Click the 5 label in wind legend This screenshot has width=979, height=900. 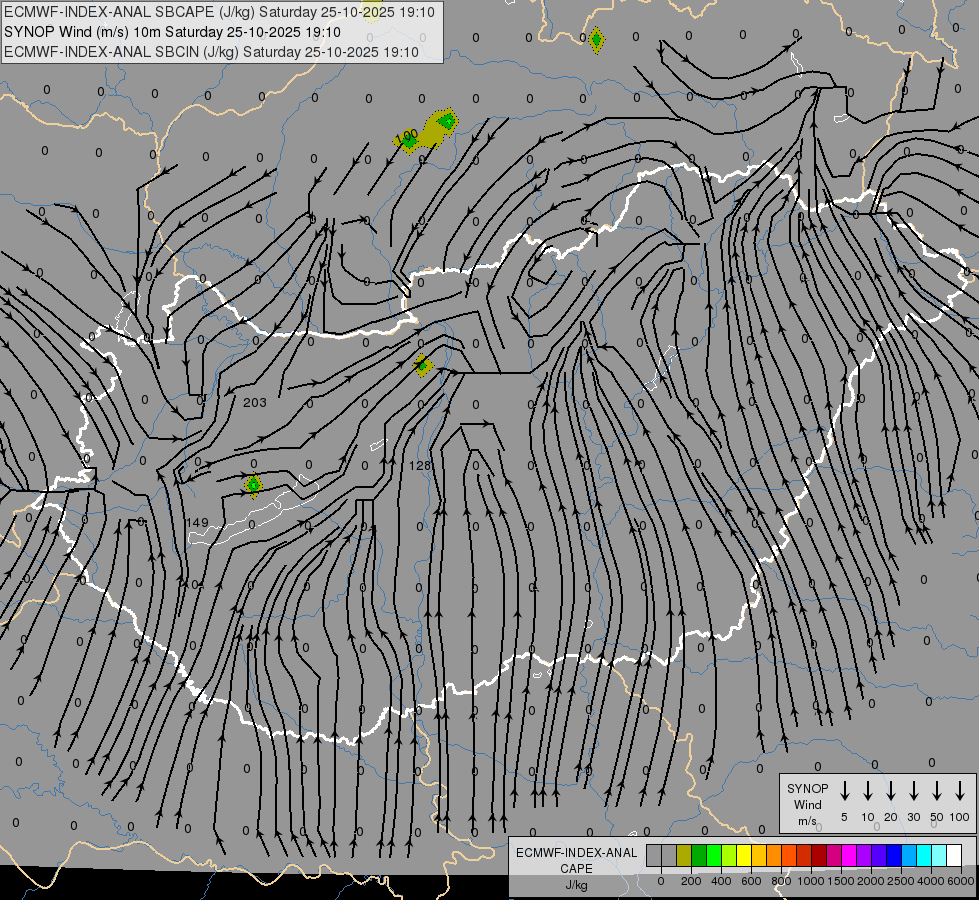(844, 817)
